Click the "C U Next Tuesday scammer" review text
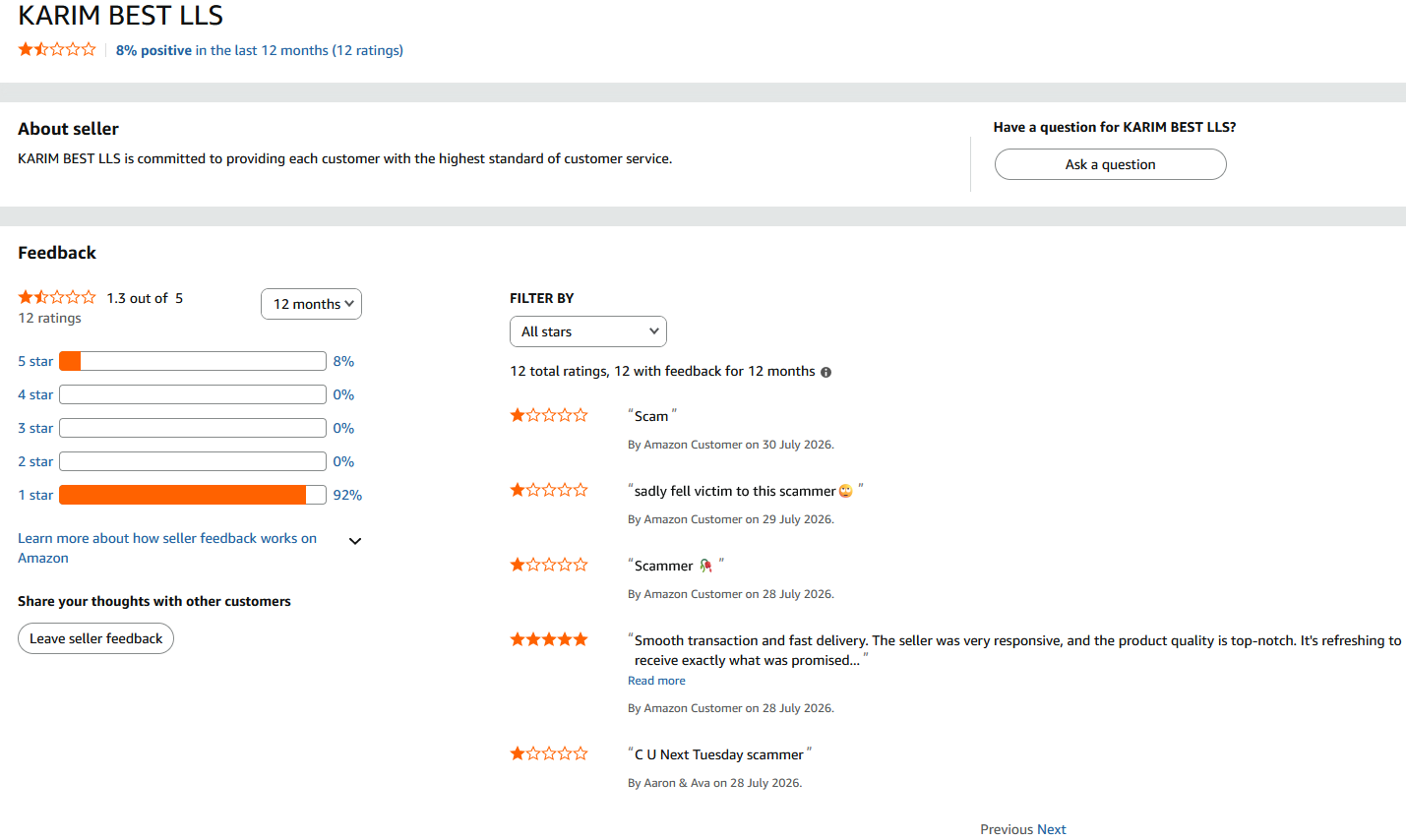 click(719, 754)
